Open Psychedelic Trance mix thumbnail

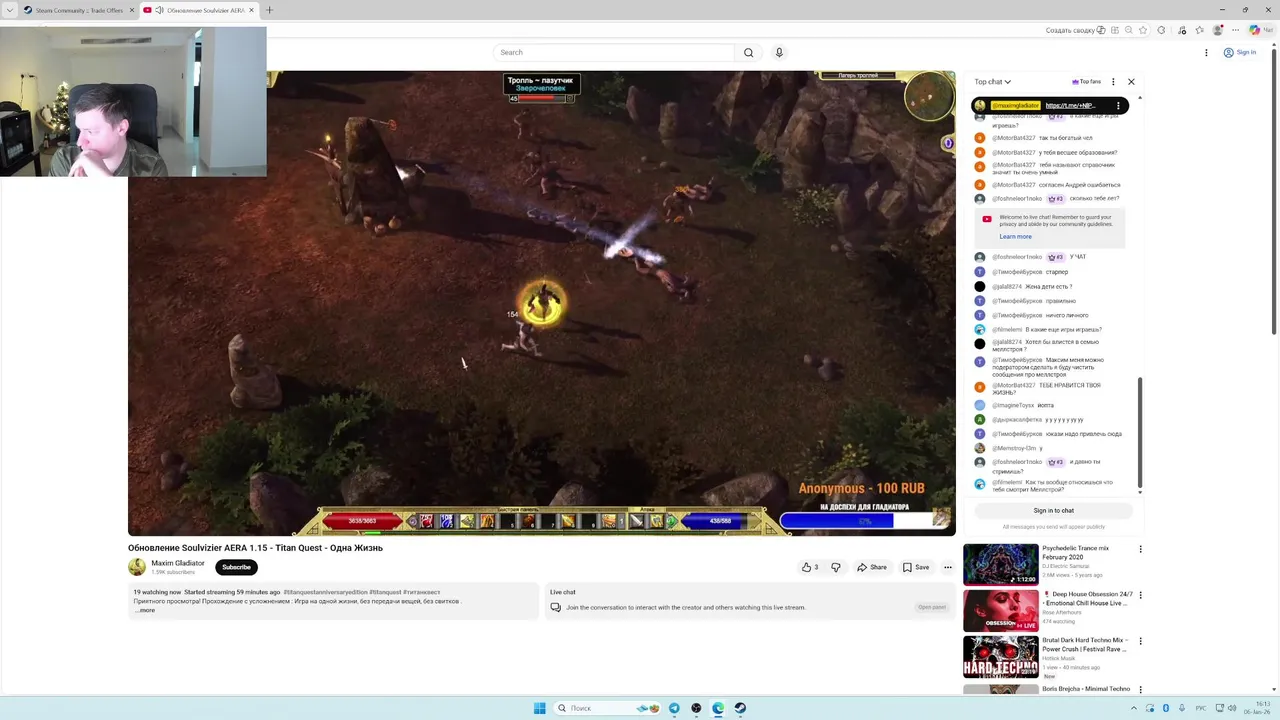pos(1000,564)
